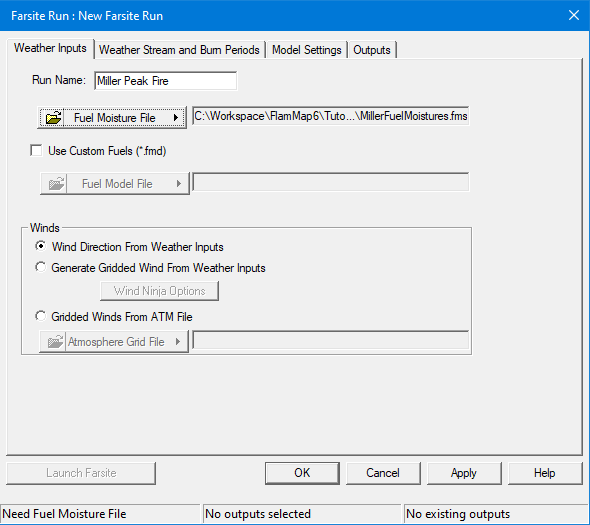This screenshot has width=590, height=525.
Task: Click the Cancel button
Action: pos(383,473)
